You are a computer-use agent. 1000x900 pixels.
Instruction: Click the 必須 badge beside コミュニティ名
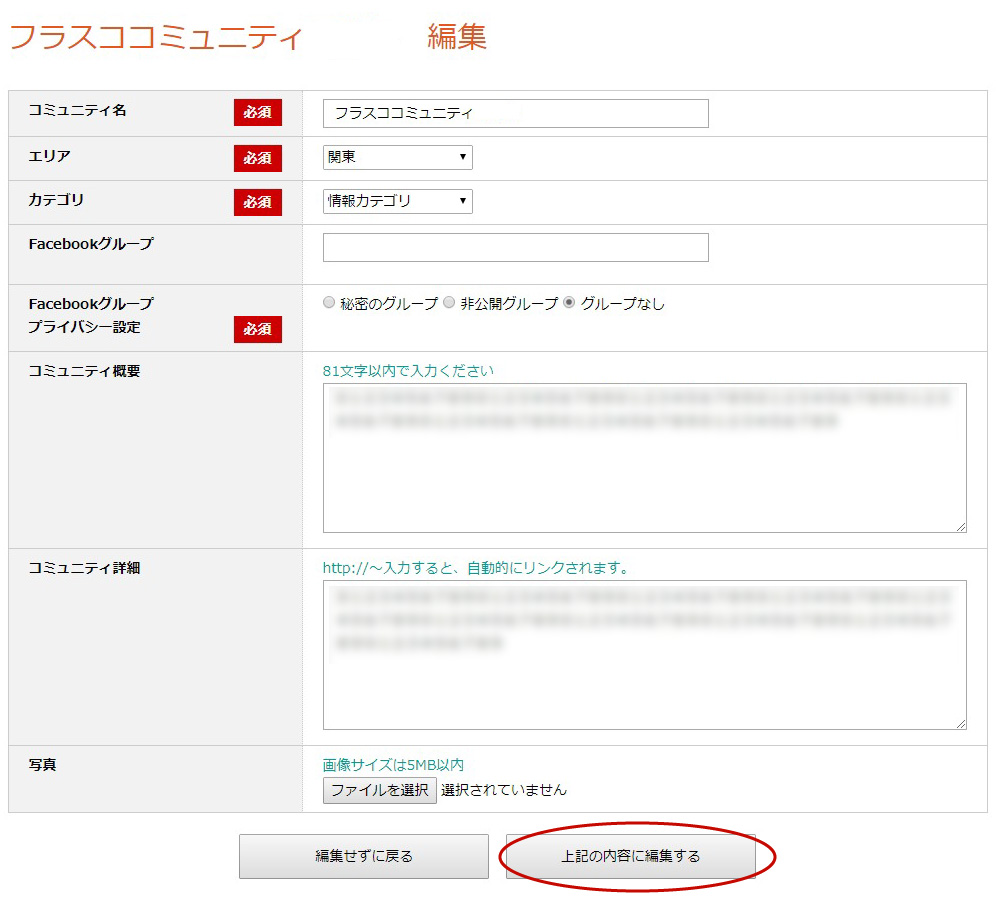point(258,112)
